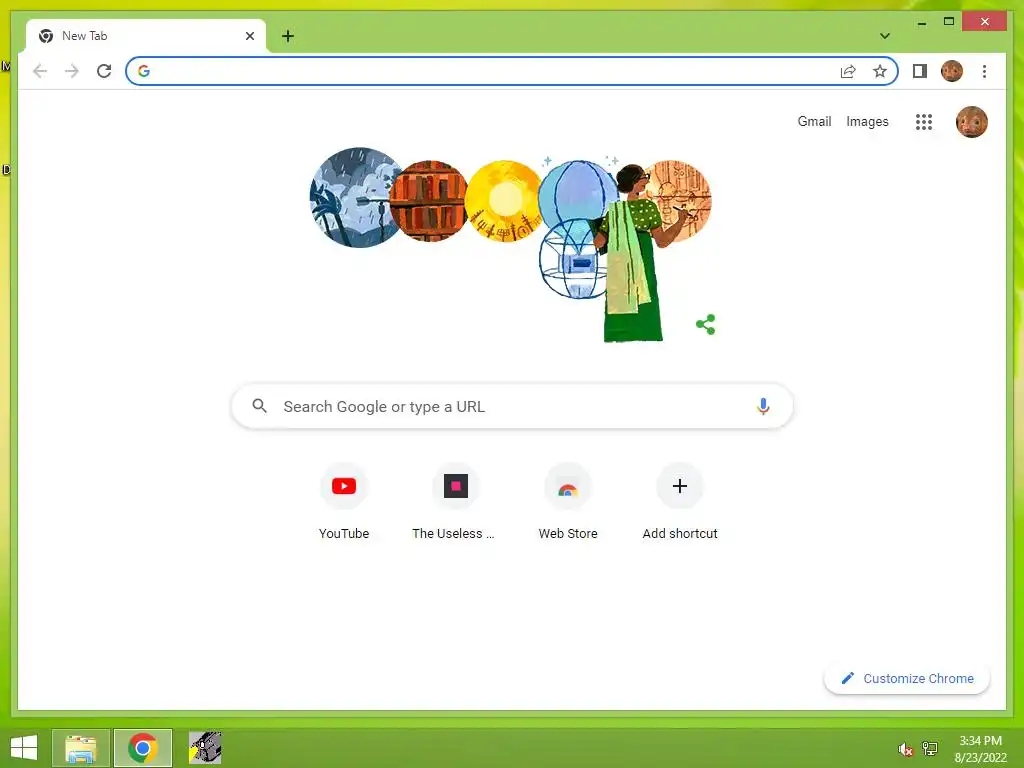Open the Chrome profile avatar in the toolbar

coord(952,71)
